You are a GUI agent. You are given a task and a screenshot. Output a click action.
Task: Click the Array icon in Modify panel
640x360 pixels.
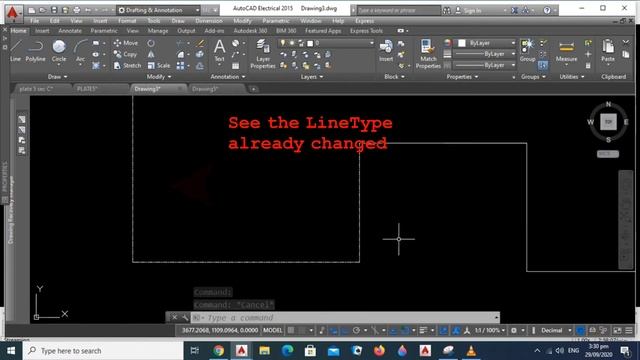(180, 66)
